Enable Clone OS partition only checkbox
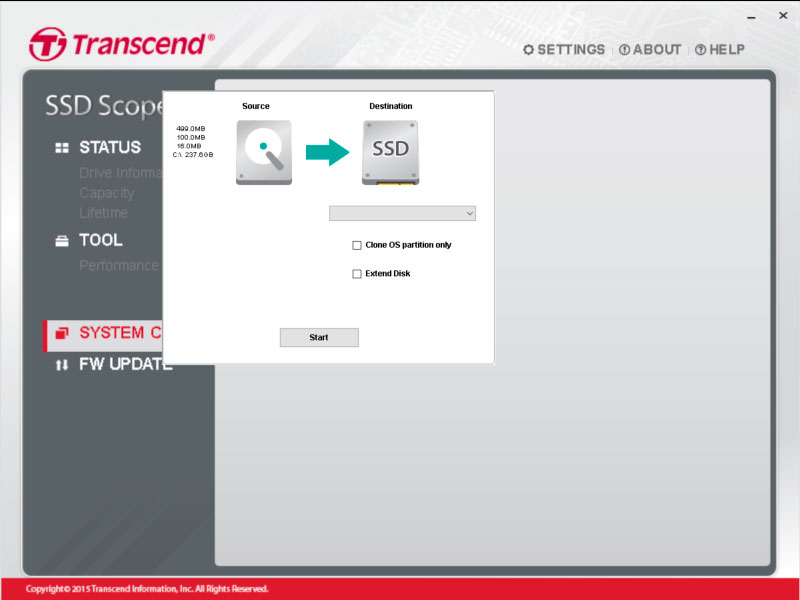800x600 pixels. click(357, 245)
